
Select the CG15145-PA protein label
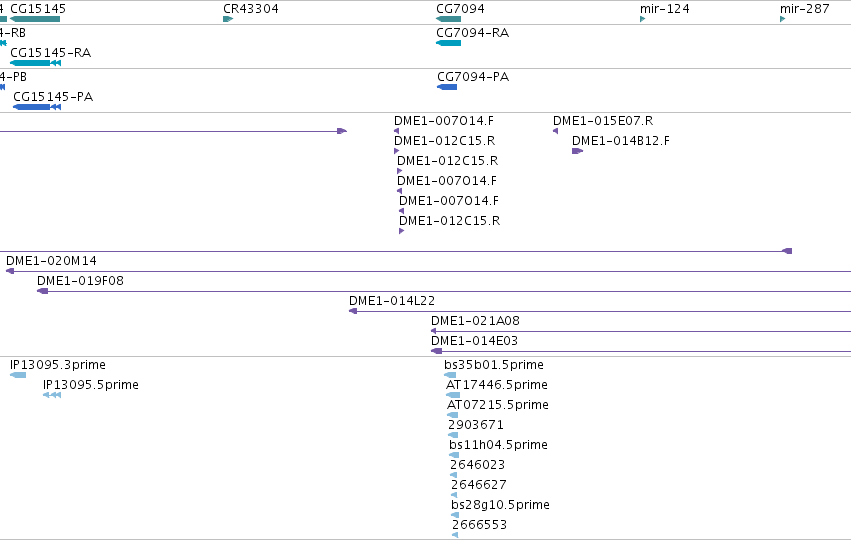coord(53,97)
